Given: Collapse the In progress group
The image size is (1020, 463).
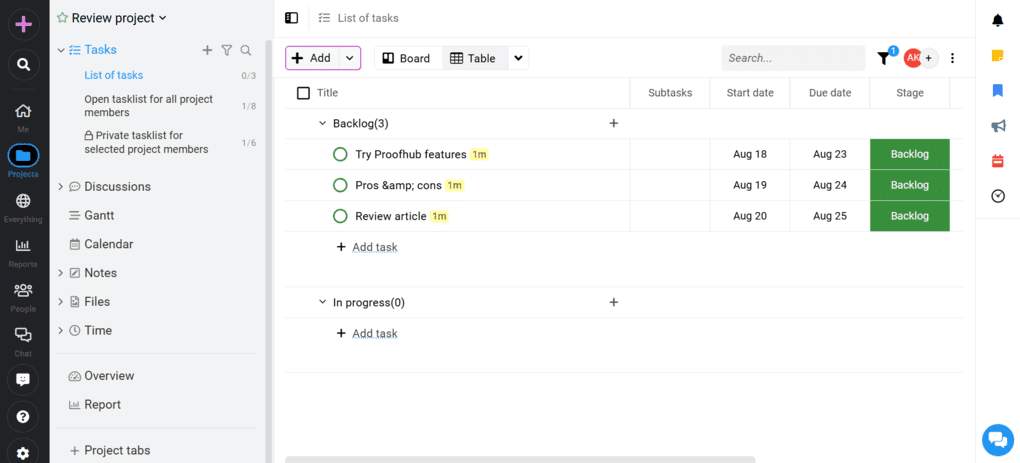Looking at the screenshot, I should point(322,302).
